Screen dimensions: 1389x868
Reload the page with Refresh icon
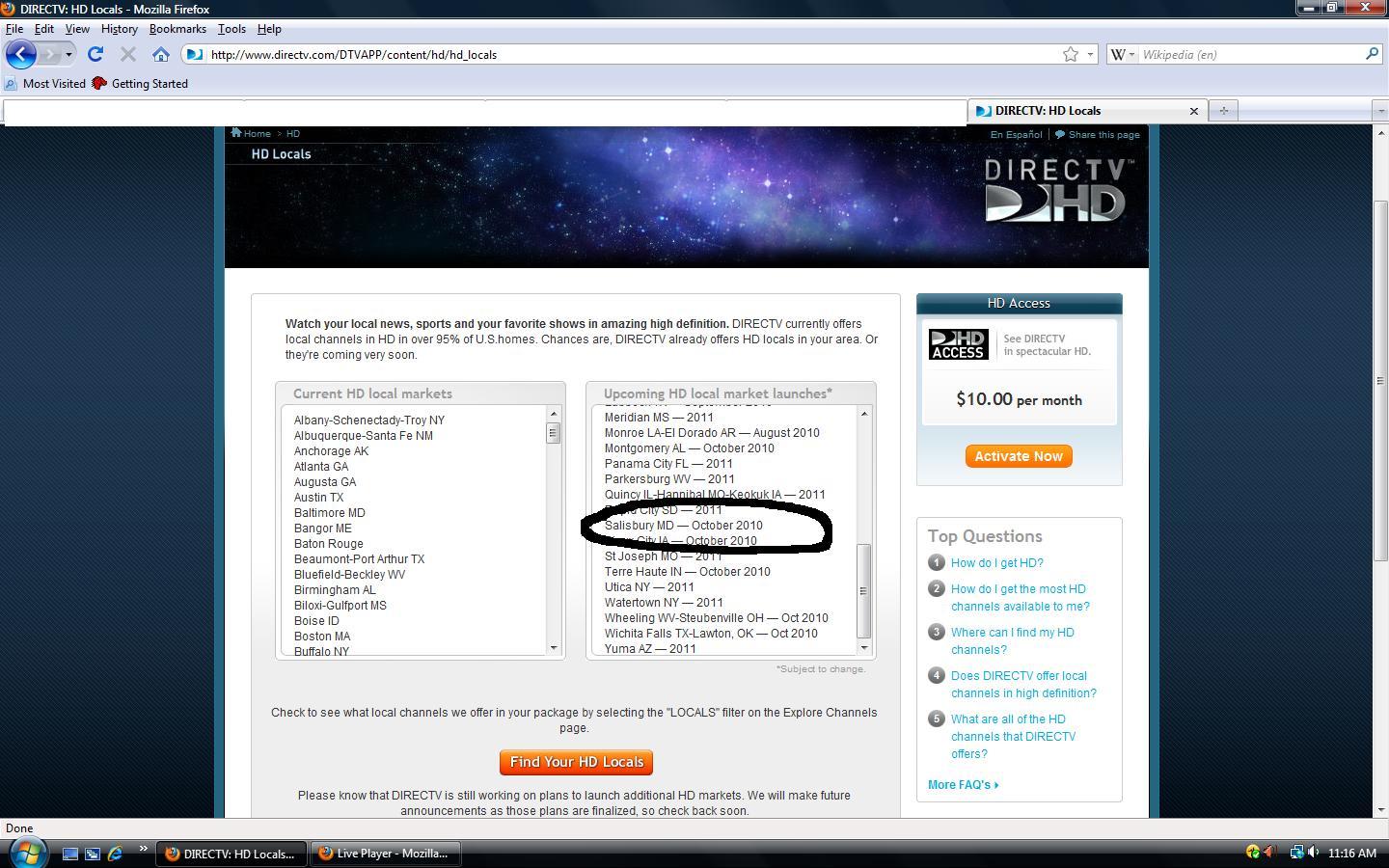click(x=95, y=54)
